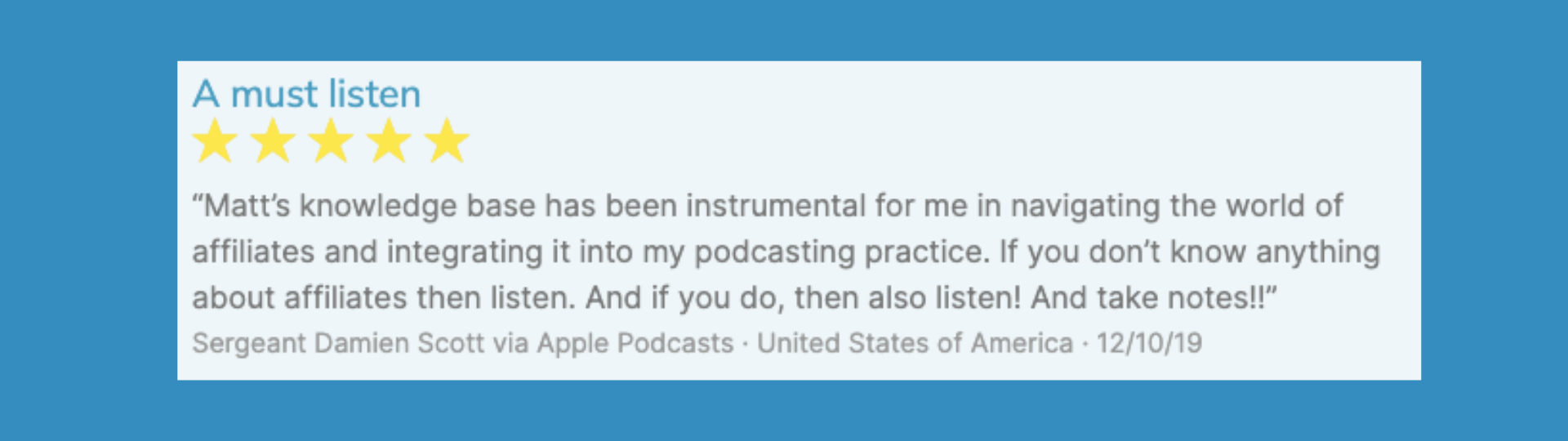Click the fourth yellow star
Image resolution: width=1568 pixels, height=441 pixels.
[389, 141]
